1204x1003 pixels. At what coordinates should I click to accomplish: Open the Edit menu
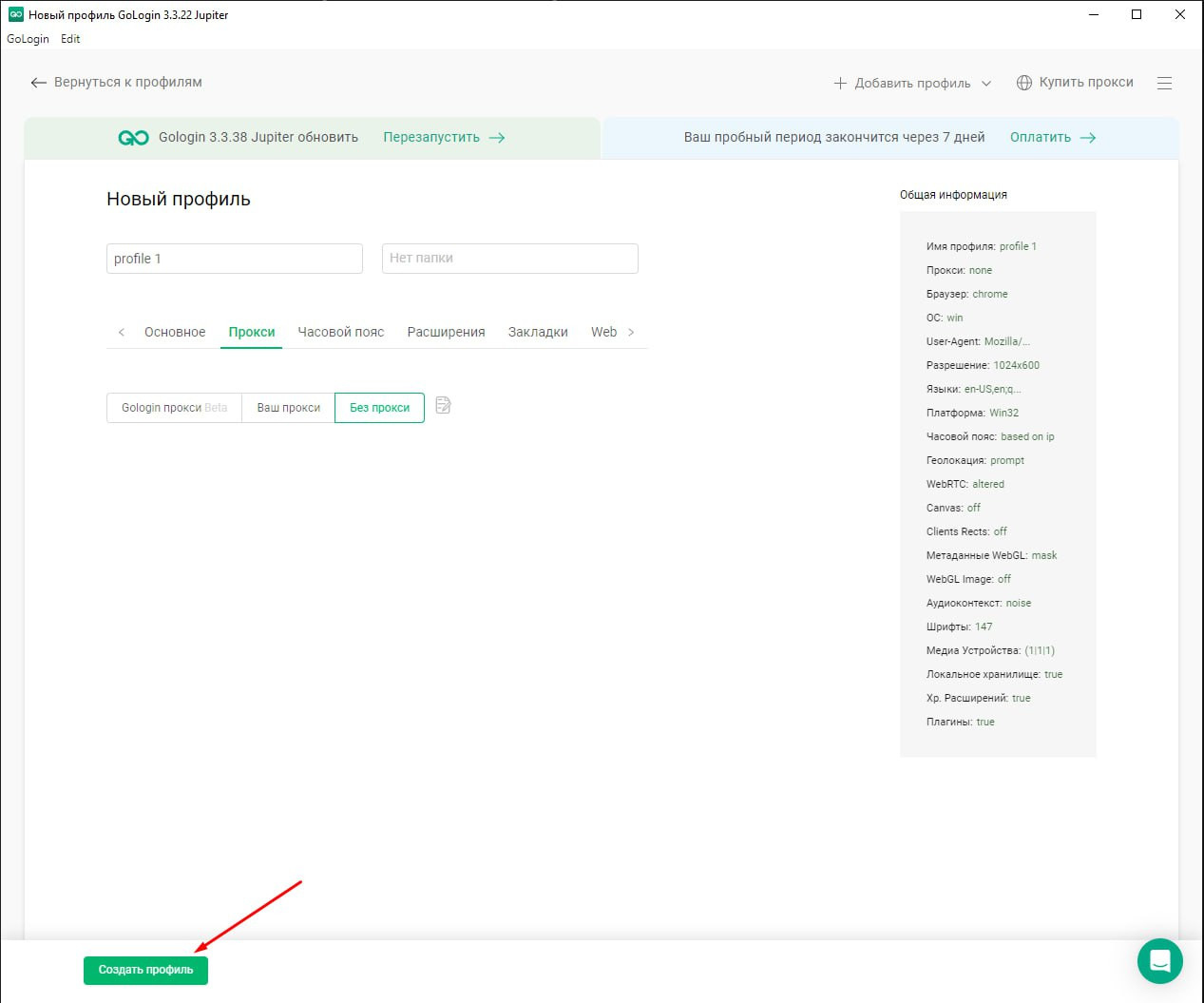click(70, 39)
